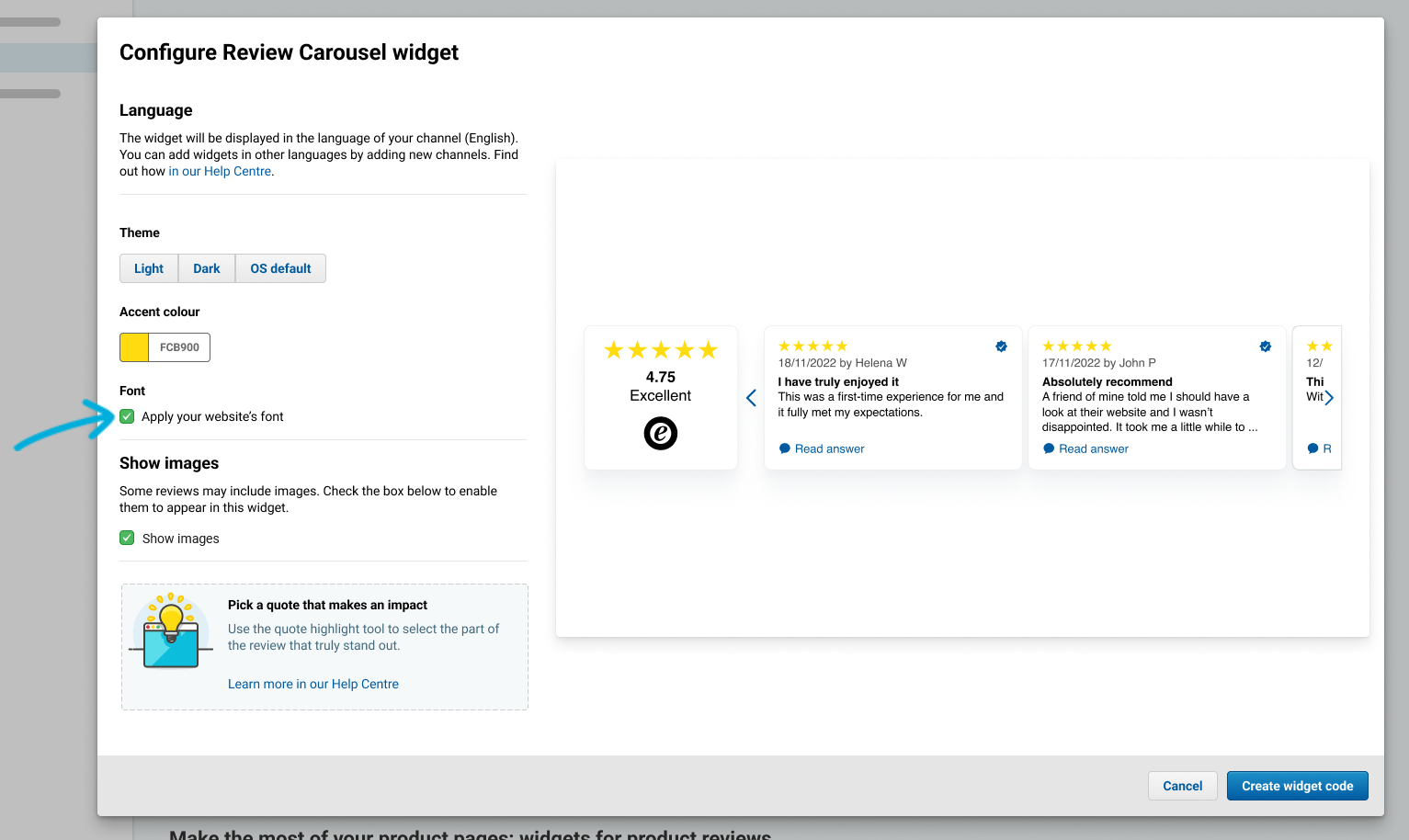Select the OS default theme option
This screenshot has height=840, width=1409.
[280, 268]
